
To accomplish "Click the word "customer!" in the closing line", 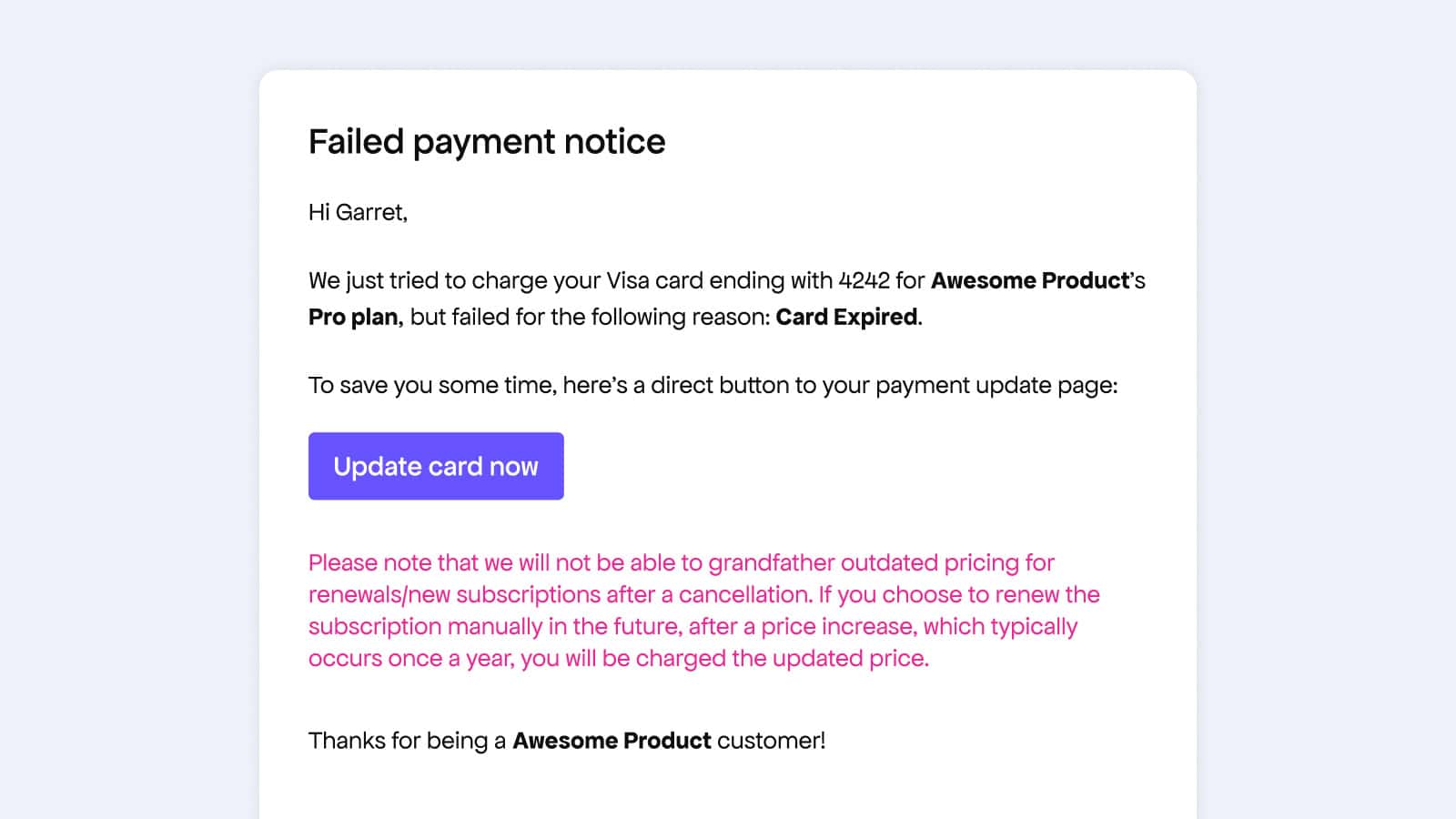I will point(771,741).
